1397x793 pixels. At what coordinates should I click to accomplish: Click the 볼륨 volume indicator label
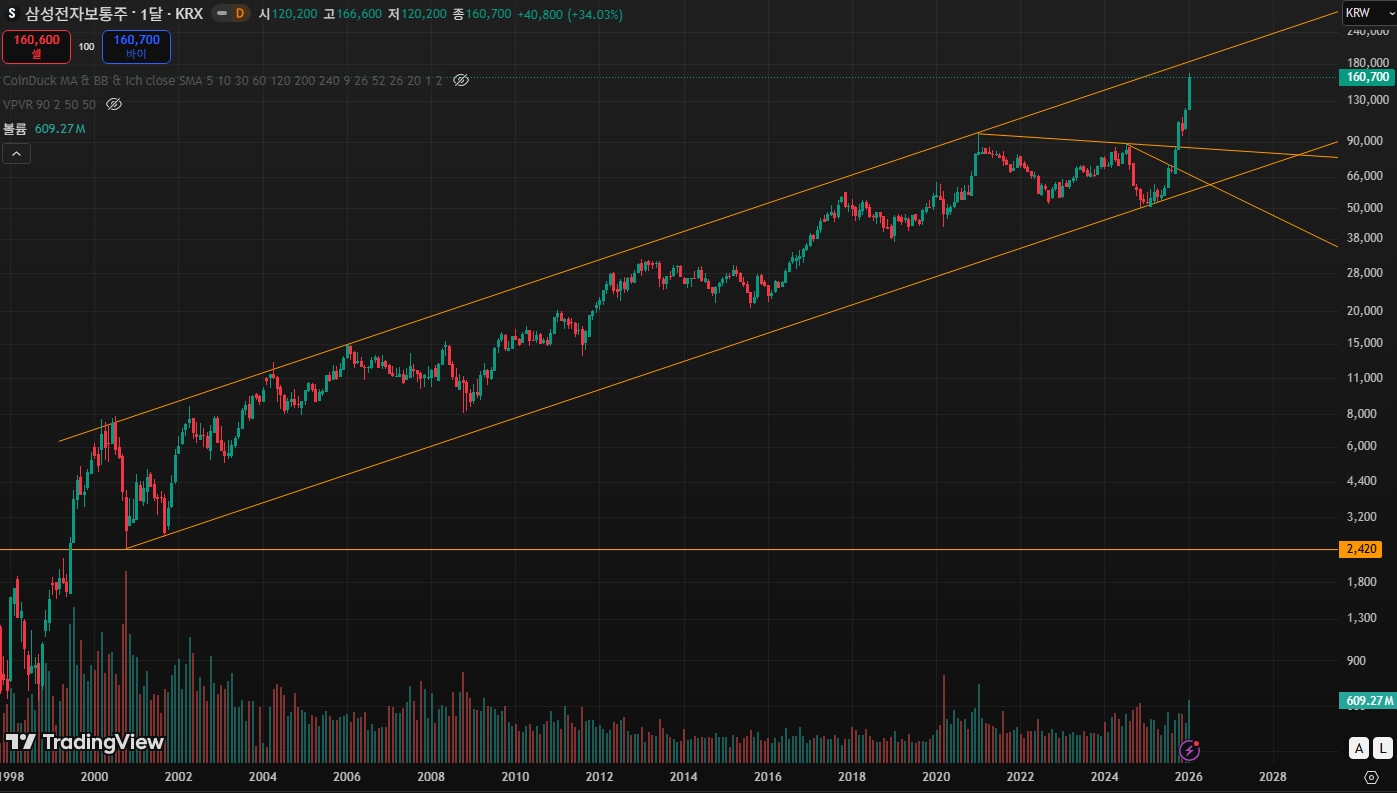click(15, 129)
